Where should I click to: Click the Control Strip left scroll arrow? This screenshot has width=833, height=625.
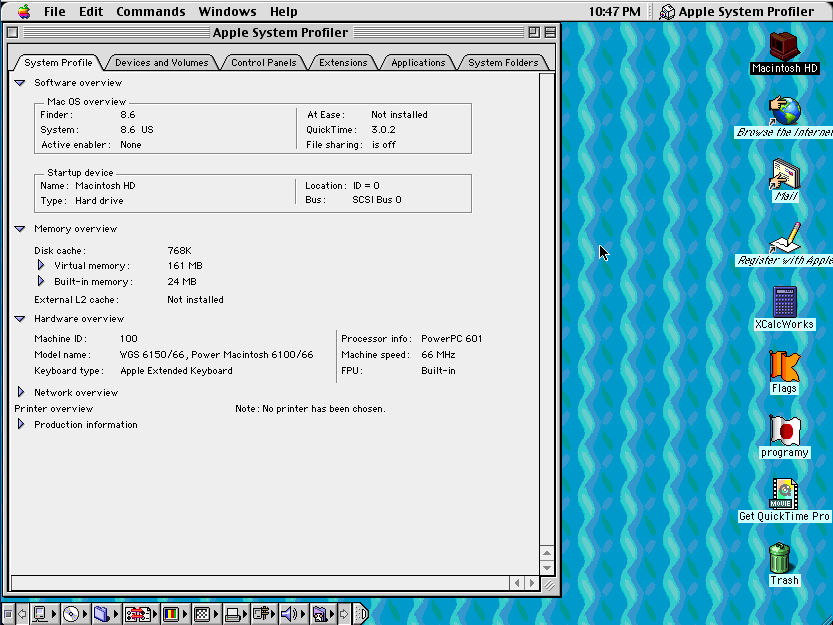[22, 614]
